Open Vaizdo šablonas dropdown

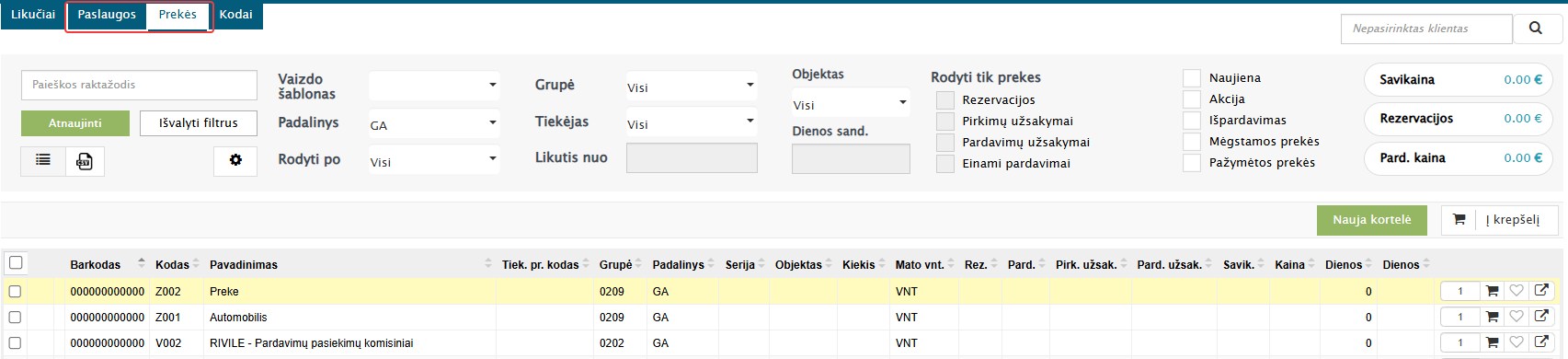click(434, 86)
